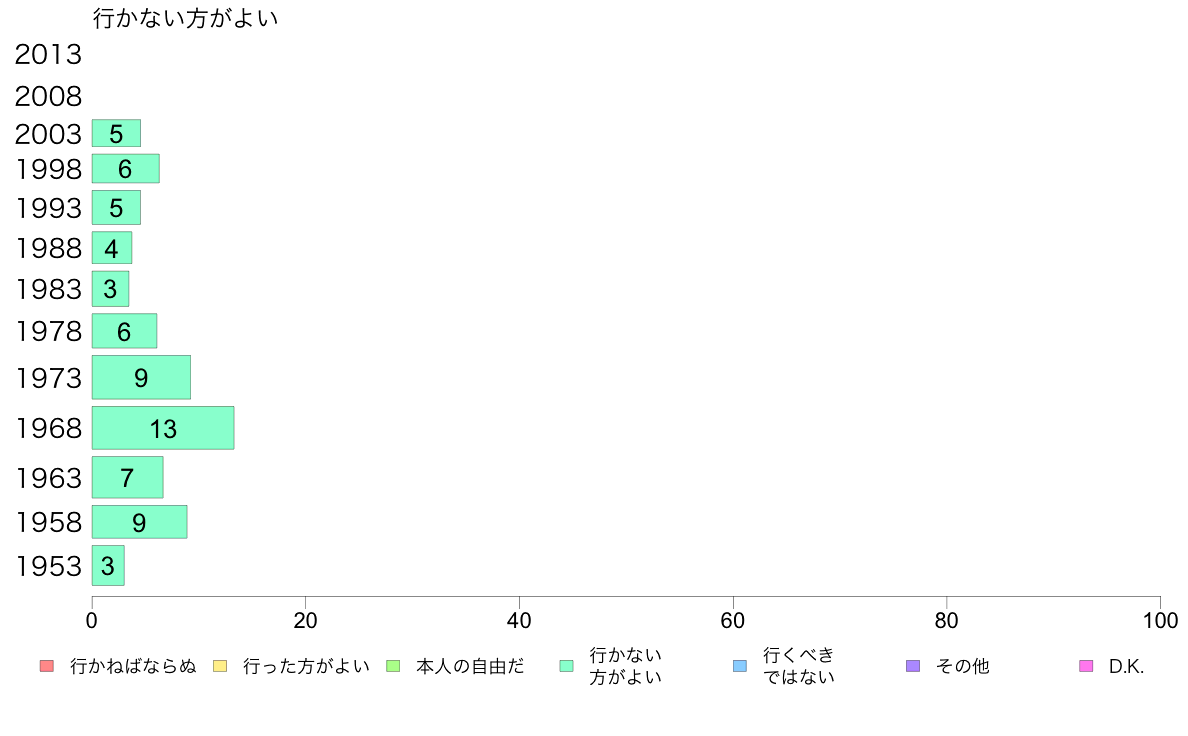Click the 本人の自由だ legend text
The image size is (1188, 736).
click(470, 666)
